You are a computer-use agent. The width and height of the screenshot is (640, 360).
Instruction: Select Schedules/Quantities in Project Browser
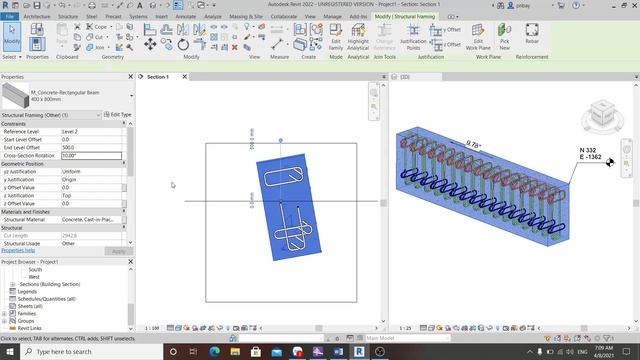click(47, 299)
